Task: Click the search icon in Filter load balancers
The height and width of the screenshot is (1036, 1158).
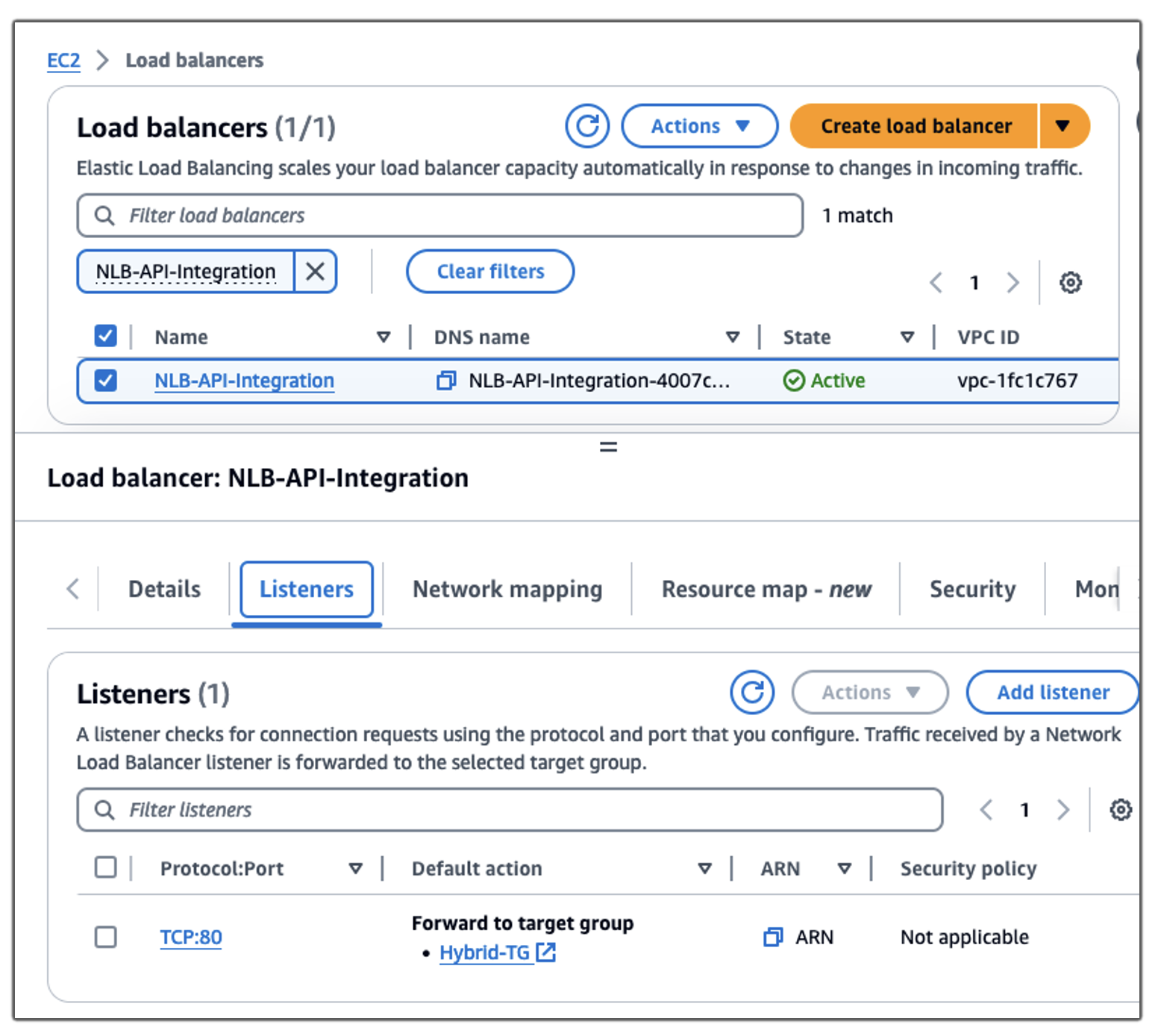Action: click(x=104, y=216)
